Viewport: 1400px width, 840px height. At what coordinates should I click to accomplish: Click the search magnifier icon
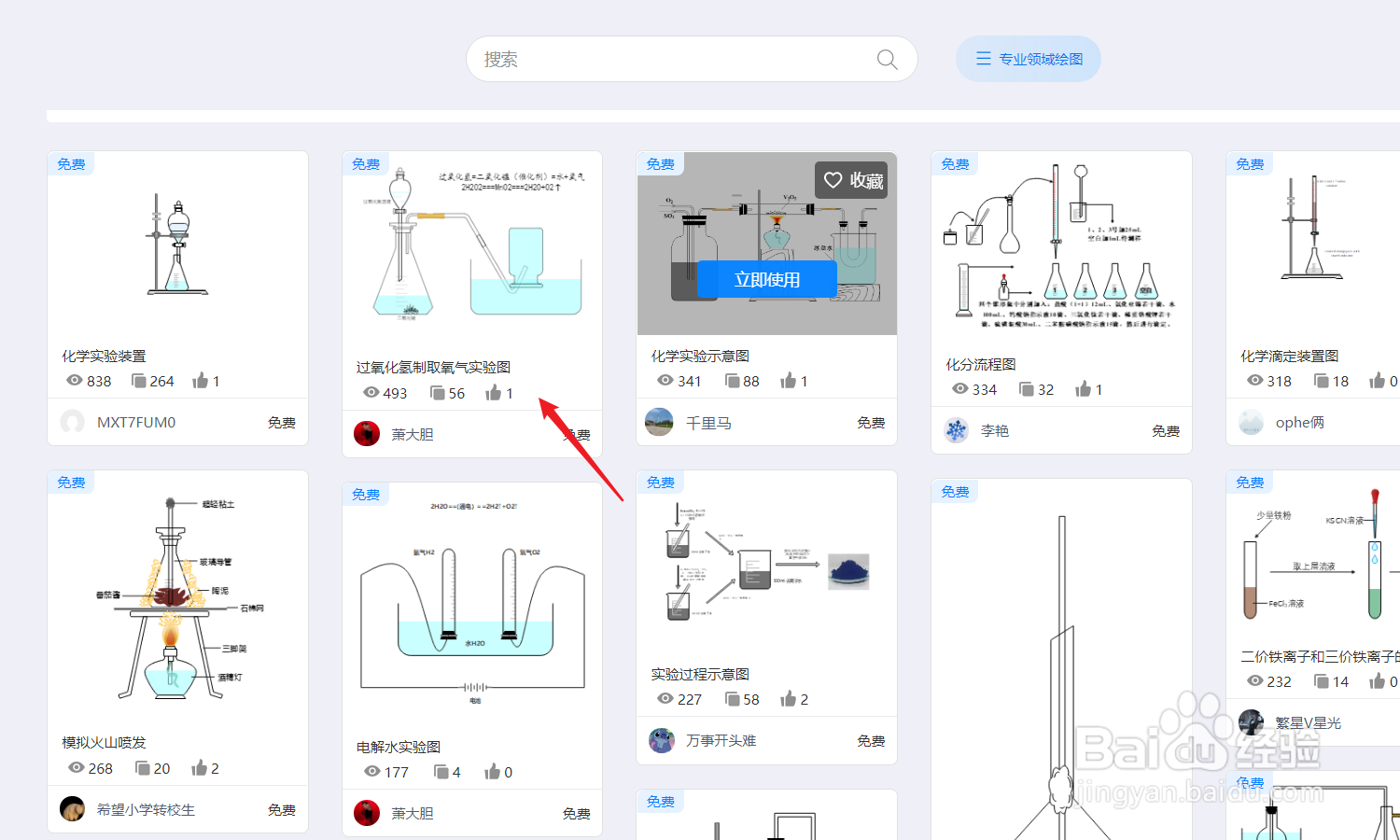click(887, 58)
